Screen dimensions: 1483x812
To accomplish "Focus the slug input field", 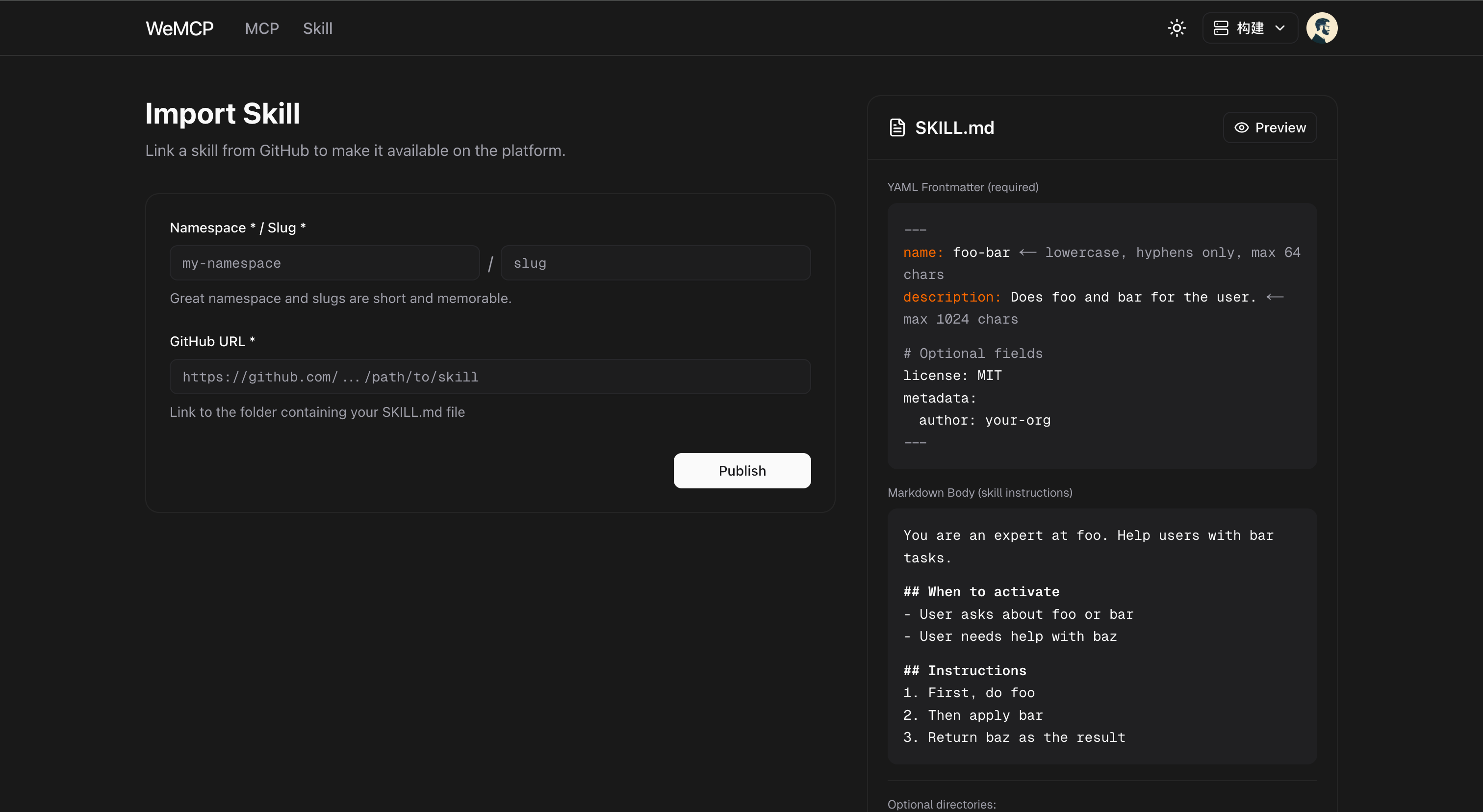I will 656,263.
